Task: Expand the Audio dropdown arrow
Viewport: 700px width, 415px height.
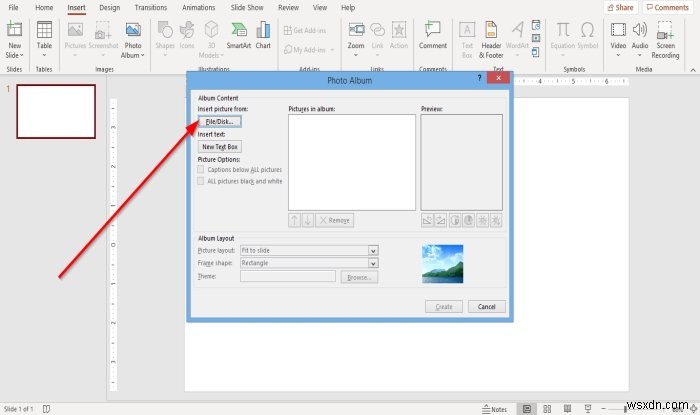Action: (x=640, y=55)
